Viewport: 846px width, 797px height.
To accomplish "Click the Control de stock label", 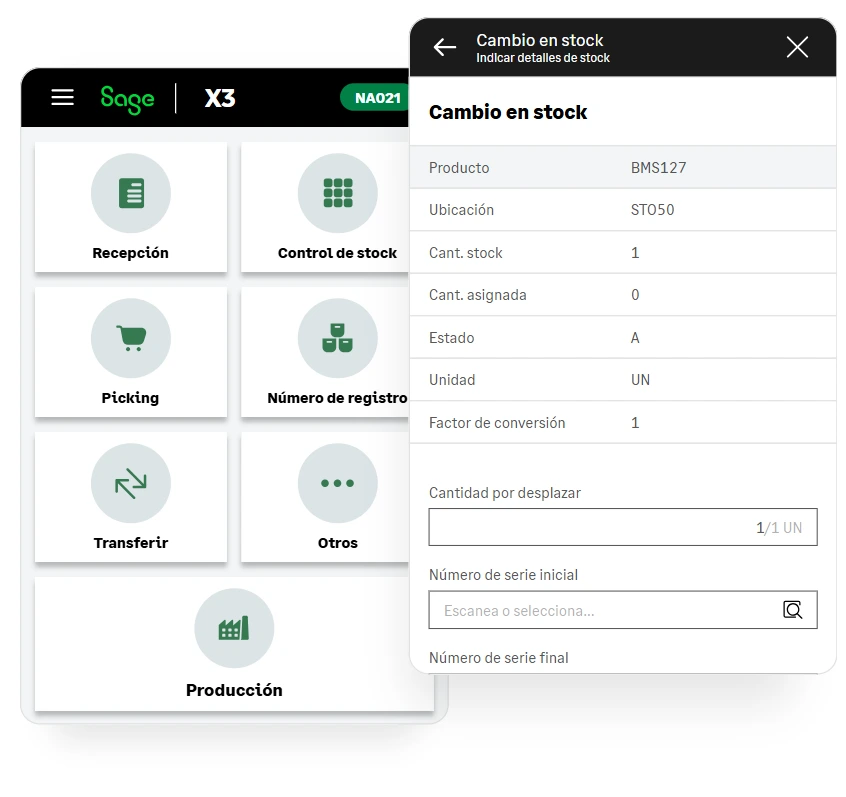I will coord(337,253).
